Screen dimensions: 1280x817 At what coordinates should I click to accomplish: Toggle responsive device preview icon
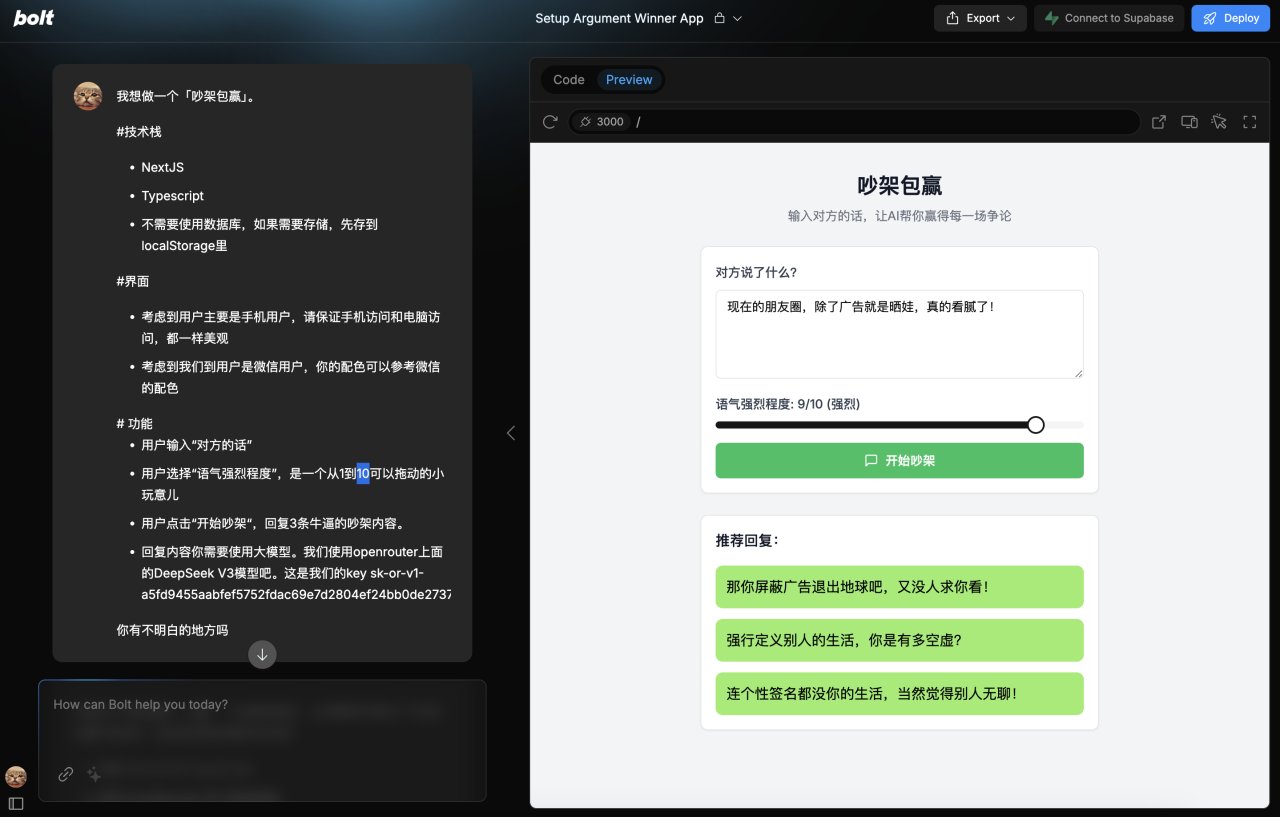(x=1189, y=122)
